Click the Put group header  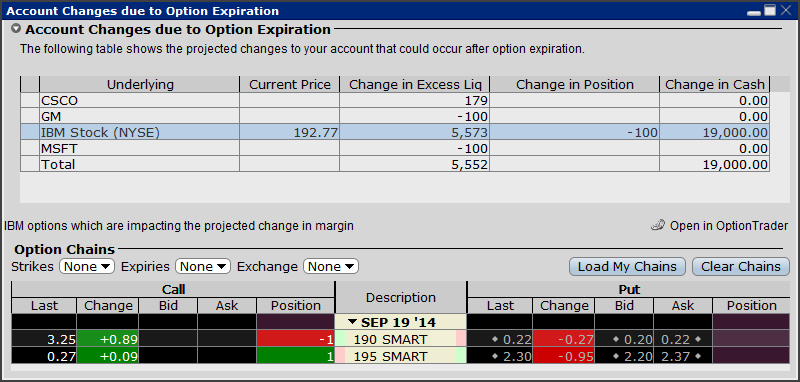click(x=629, y=290)
